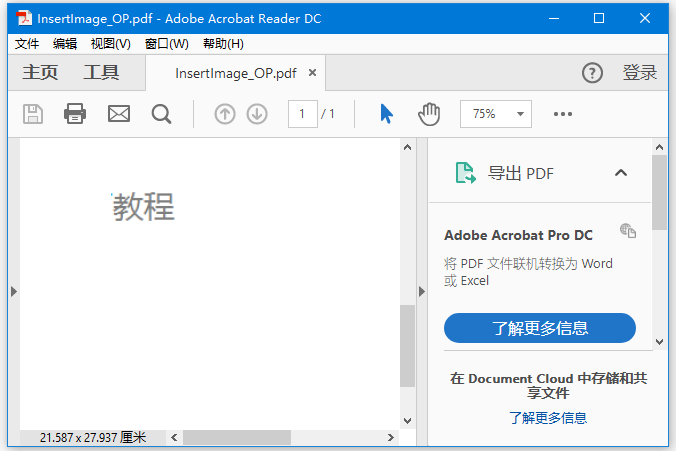Choose the selection arrow tool
This screenshot has width=676, height=451.
click(386, 114)
